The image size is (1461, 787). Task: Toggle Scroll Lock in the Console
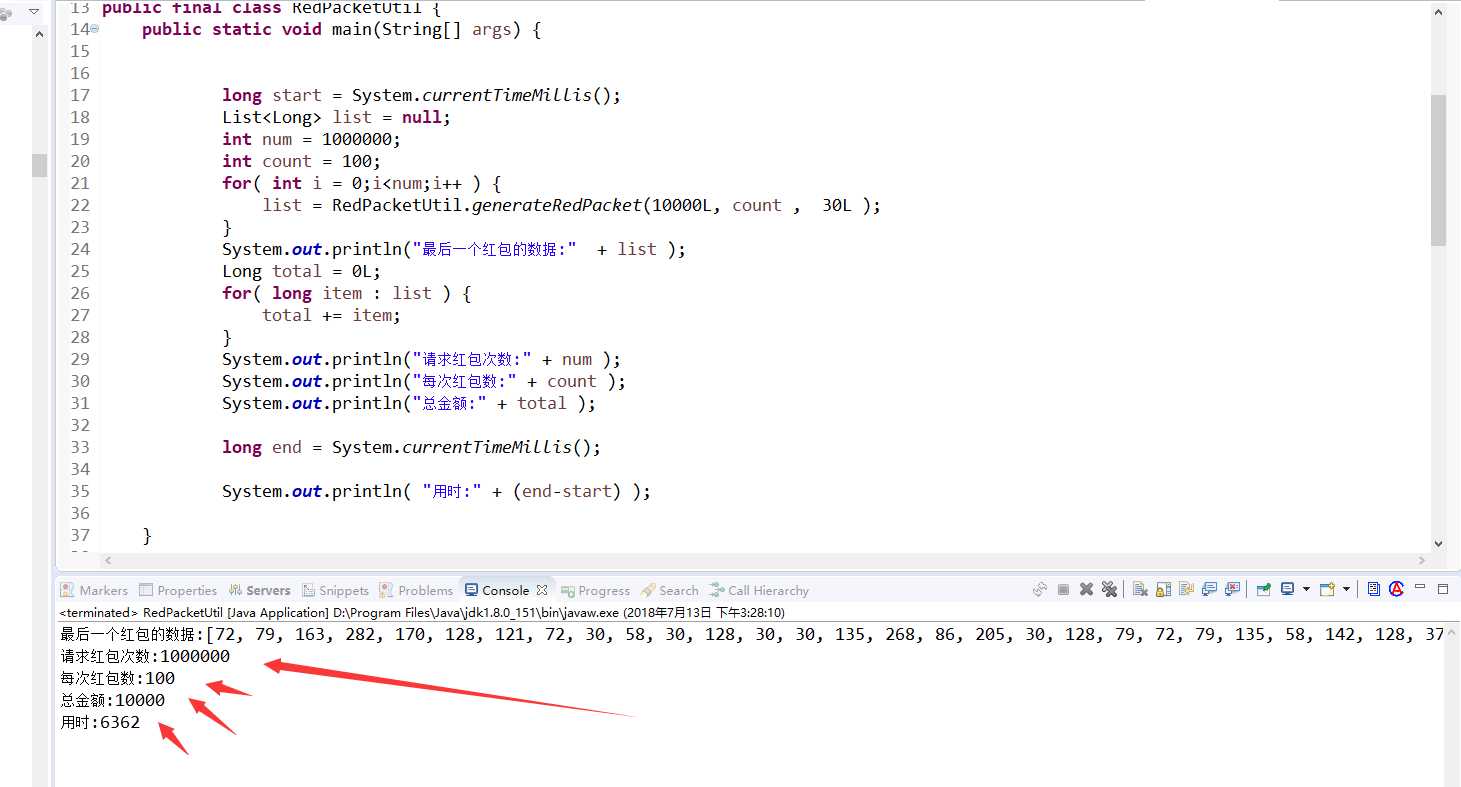(x=1163, y=589)
